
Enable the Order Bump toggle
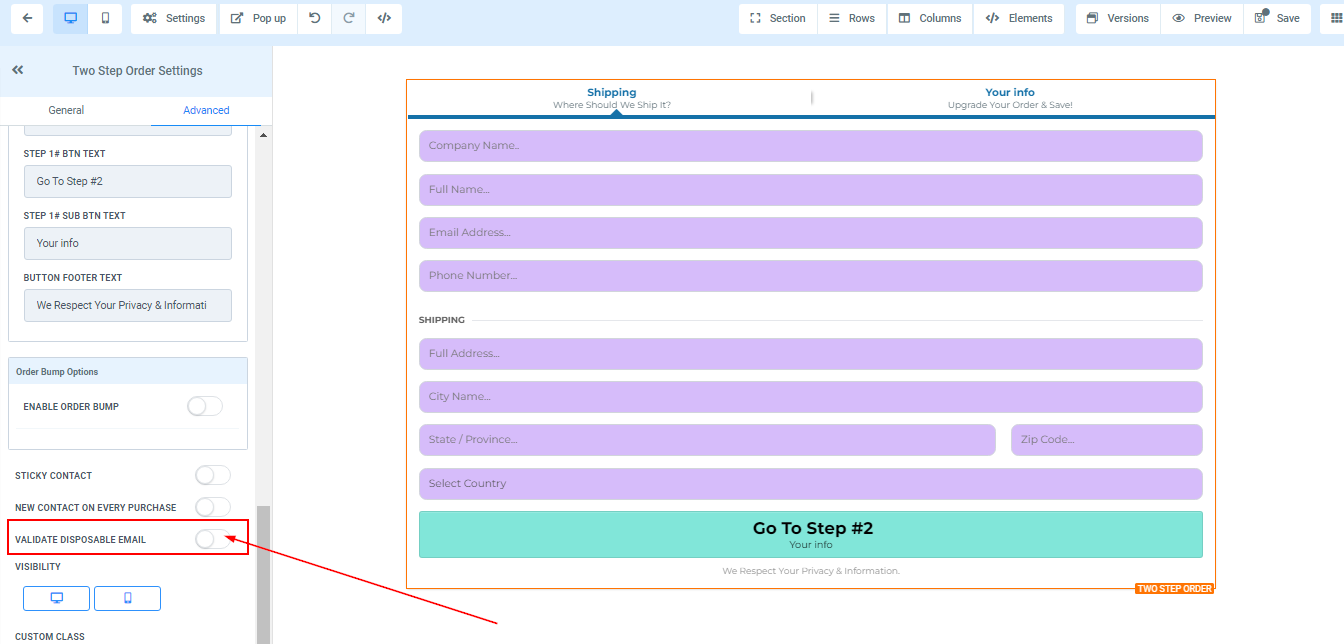pyautogui.click(x=204, y=406)
